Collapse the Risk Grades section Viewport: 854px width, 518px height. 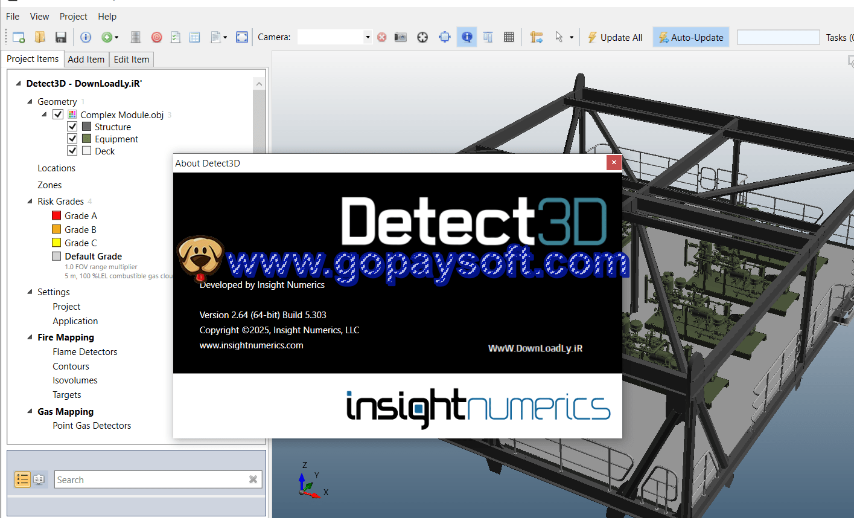click(30, 202)
